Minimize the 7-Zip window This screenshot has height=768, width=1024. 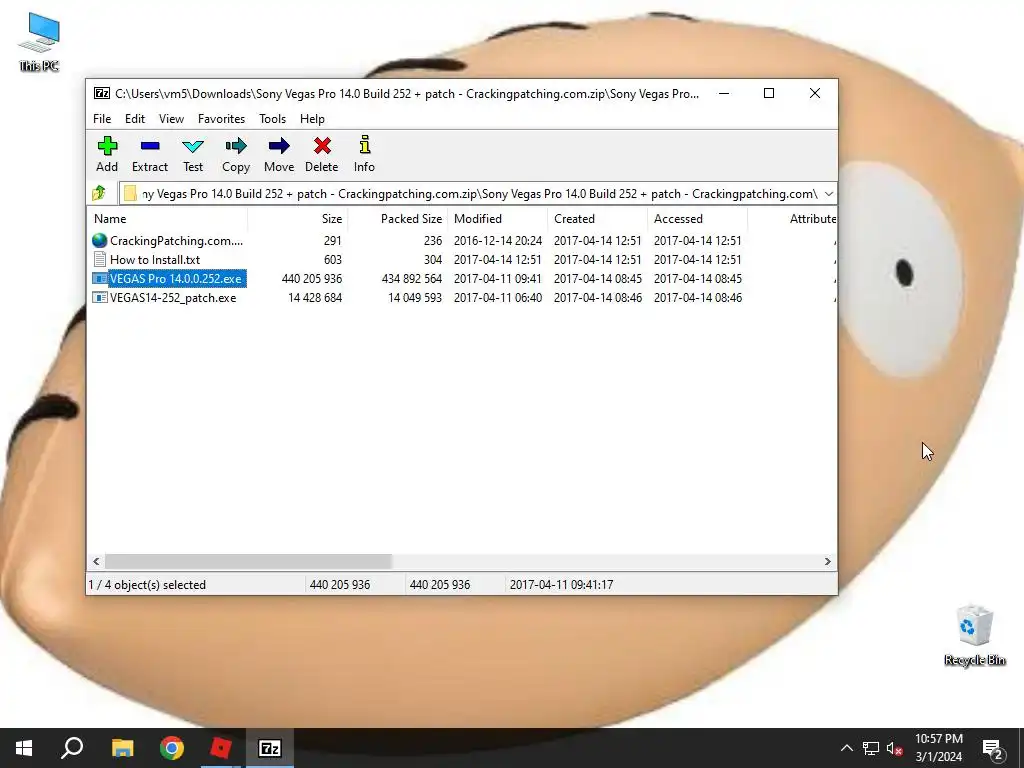coord(724,93)
